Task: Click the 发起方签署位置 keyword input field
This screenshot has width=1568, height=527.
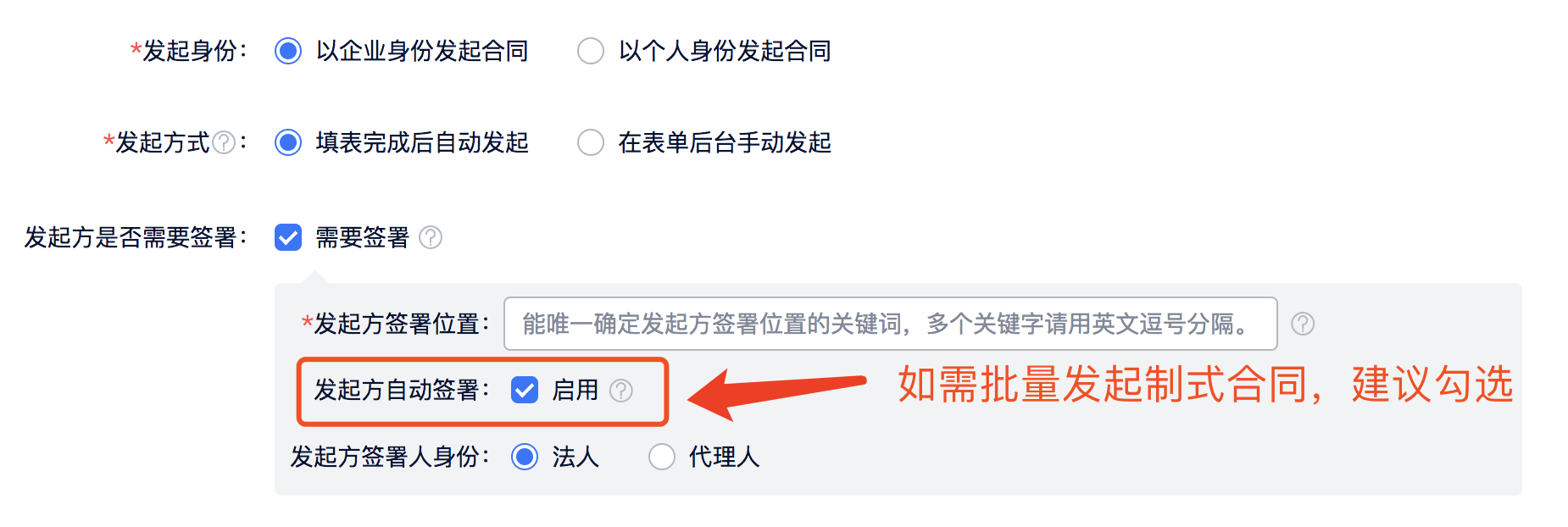Action: click(x=890, y=324)
